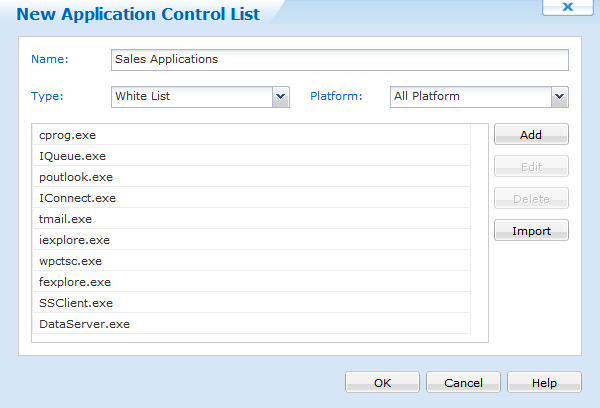This screenshot has height=408, width=600.
Task: Click the Name input field
Action: (x=340, y=60)
